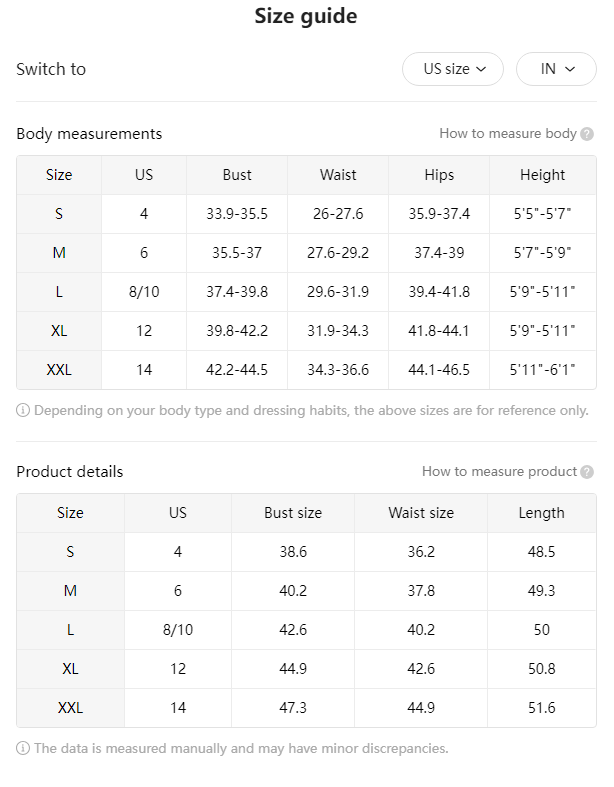Click the 8/10 US cell in Product details

tap(178, 630)
